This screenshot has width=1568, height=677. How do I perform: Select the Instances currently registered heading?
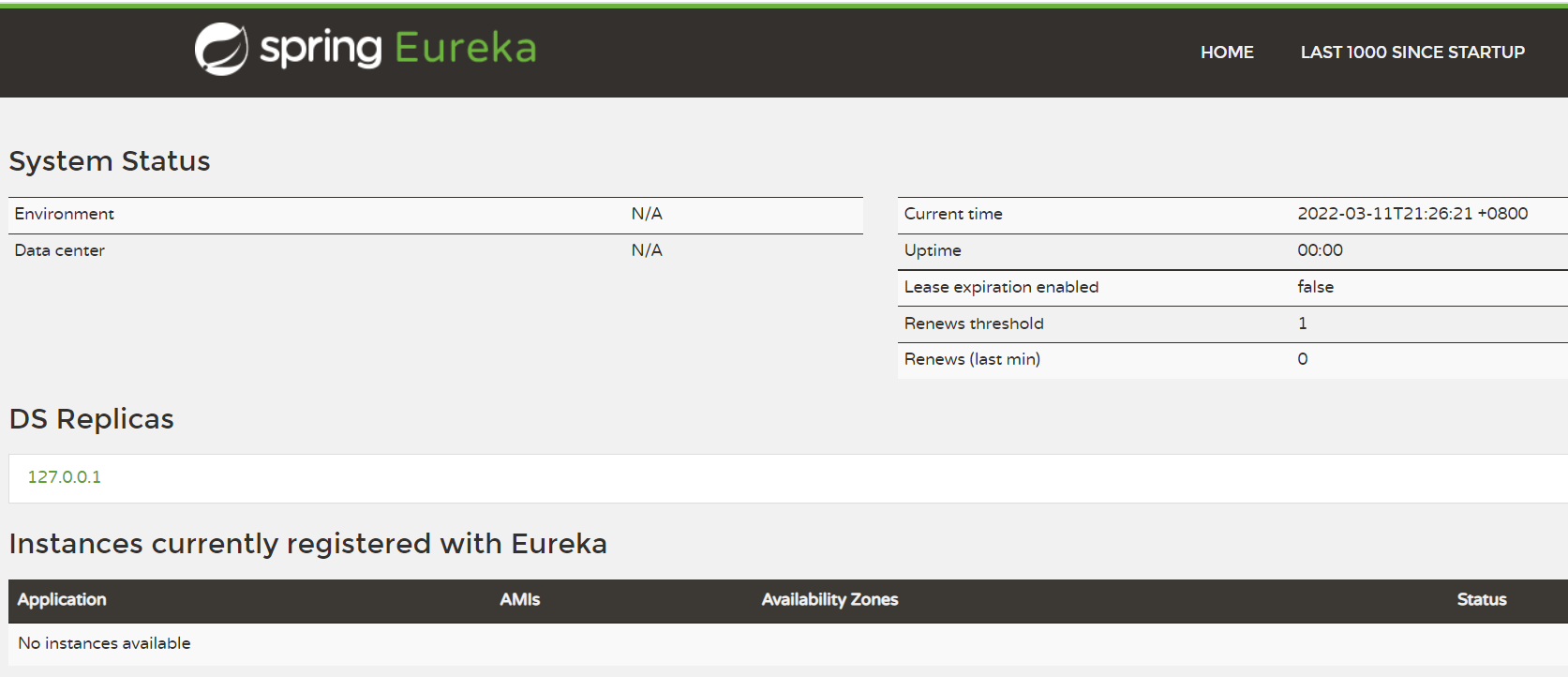coord(307,544)
